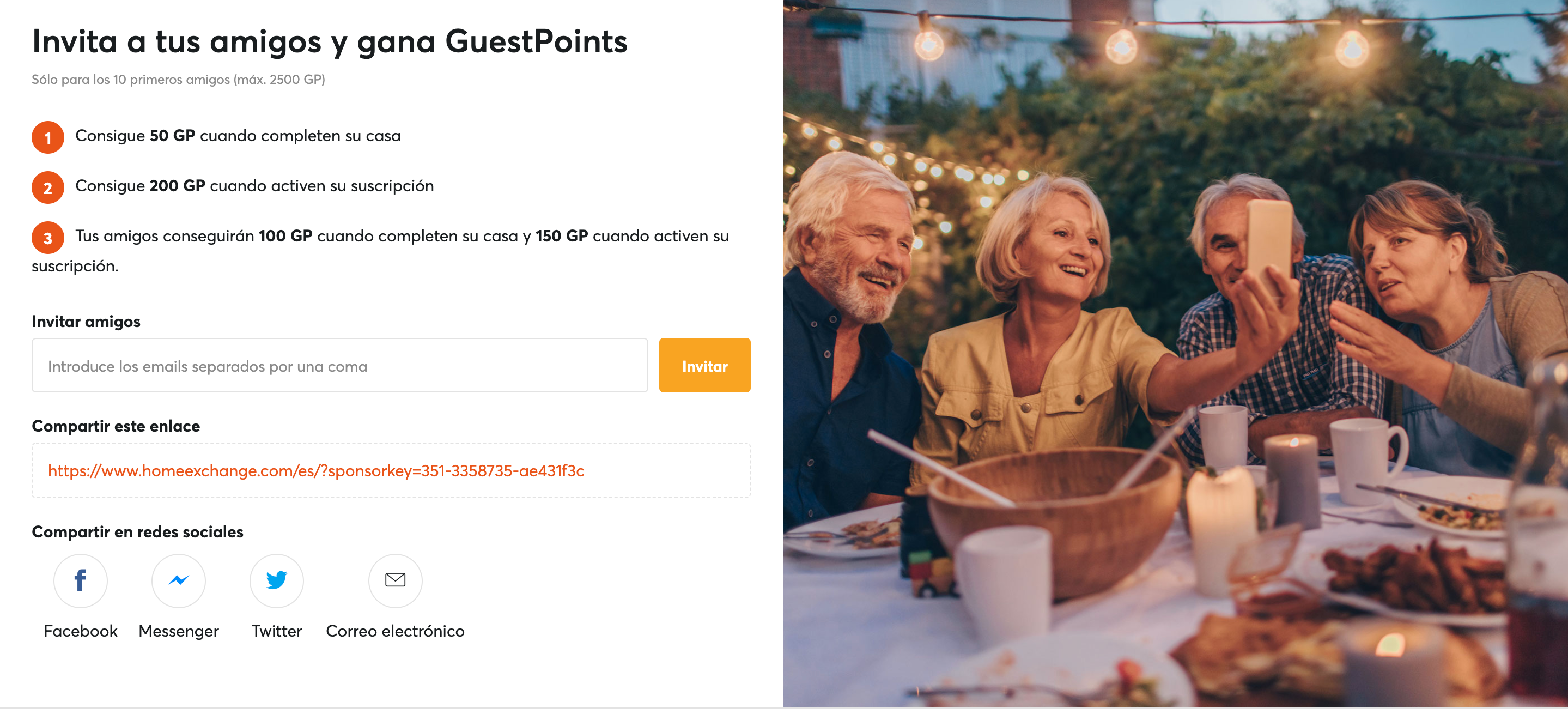Click the "Compartir en redes sociales" heading

pyautogui.click(x=137, y=531)
